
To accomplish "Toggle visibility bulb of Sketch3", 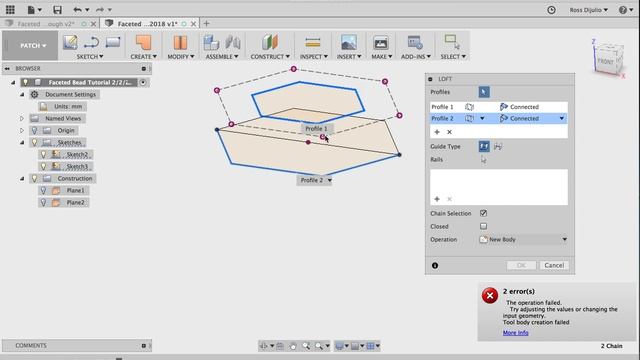I will pos(43,167).
